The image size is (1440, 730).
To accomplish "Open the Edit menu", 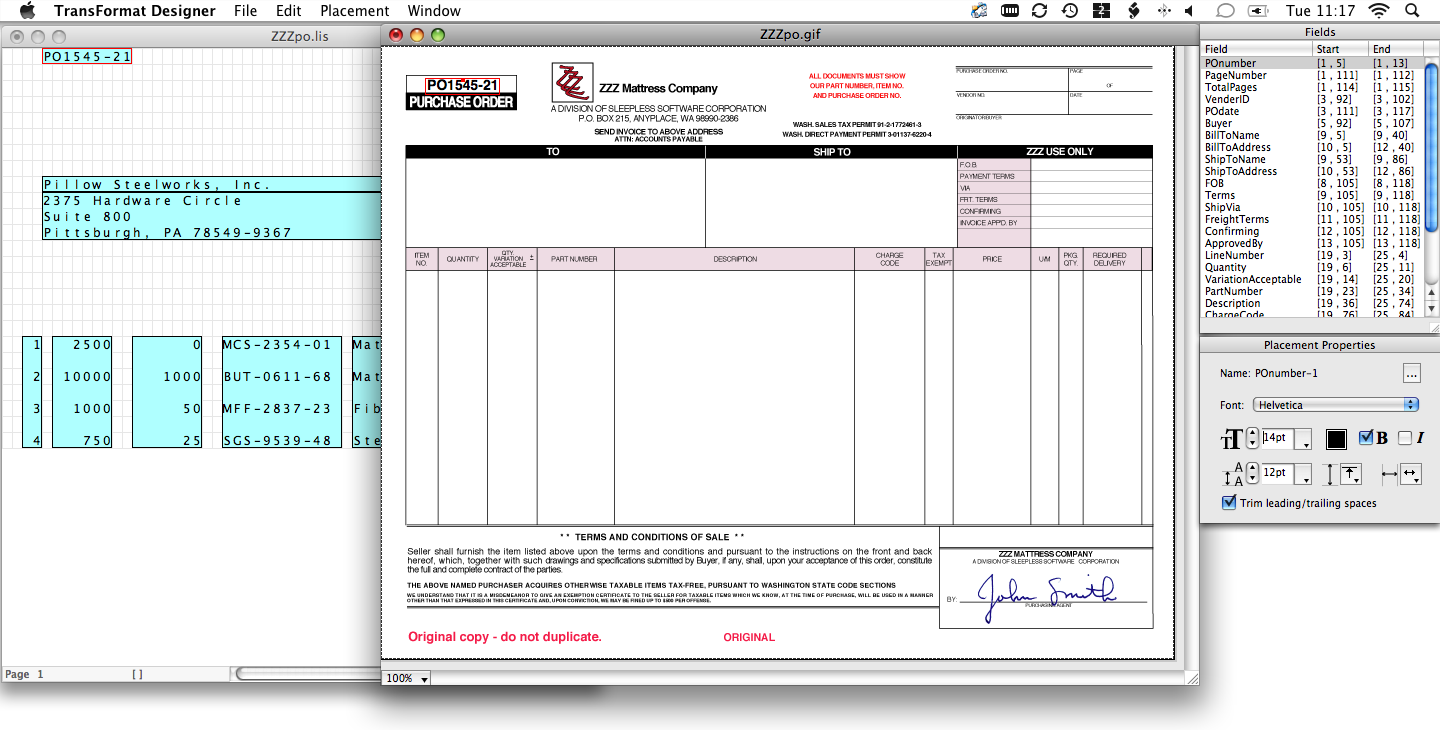I will click(289, 11).
